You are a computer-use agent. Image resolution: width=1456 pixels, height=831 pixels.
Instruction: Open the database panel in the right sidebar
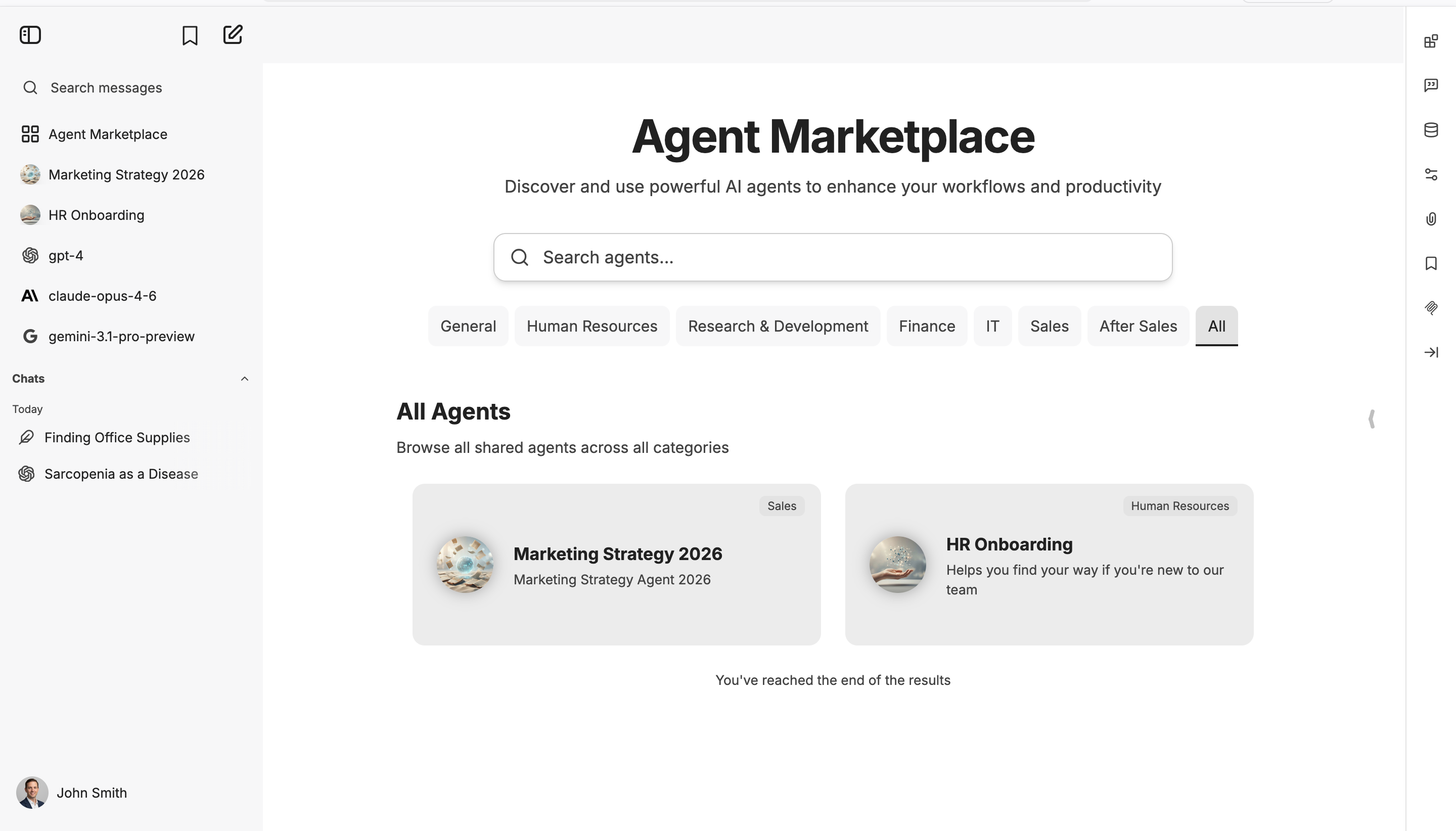(1431, 129)
